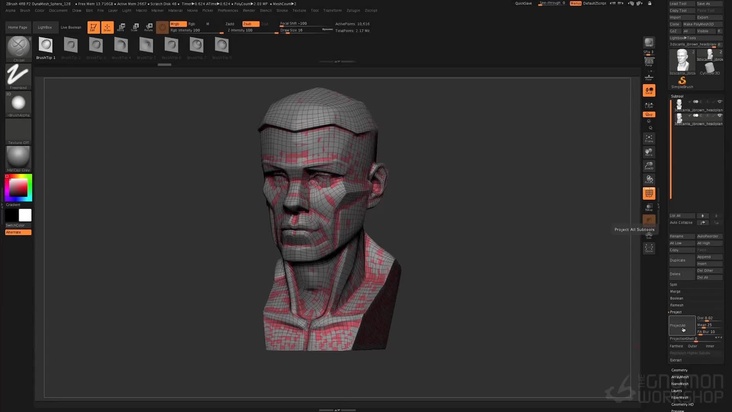Viewport: 732px width, 412px height.
Task: Expand the Extract section
Action: [676, 360]
